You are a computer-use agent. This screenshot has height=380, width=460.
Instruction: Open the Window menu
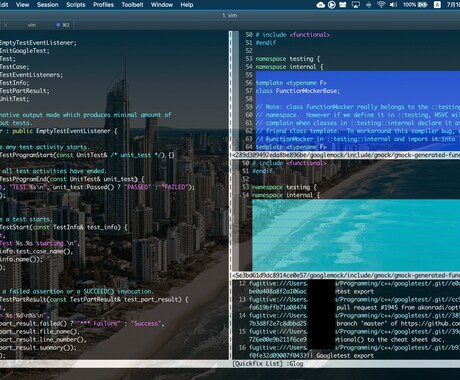coord(162,5)
